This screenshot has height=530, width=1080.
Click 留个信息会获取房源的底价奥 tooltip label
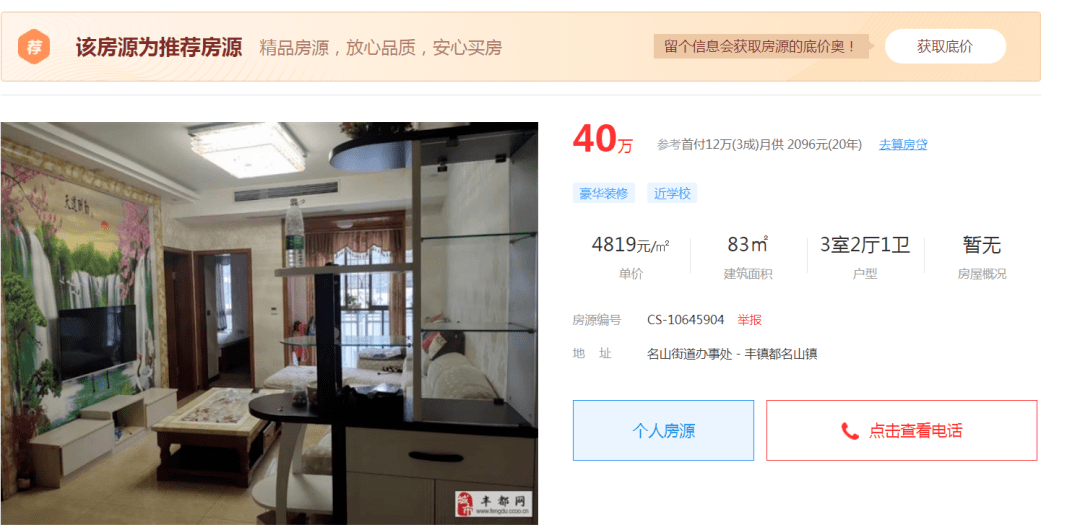tap(760, 47)
